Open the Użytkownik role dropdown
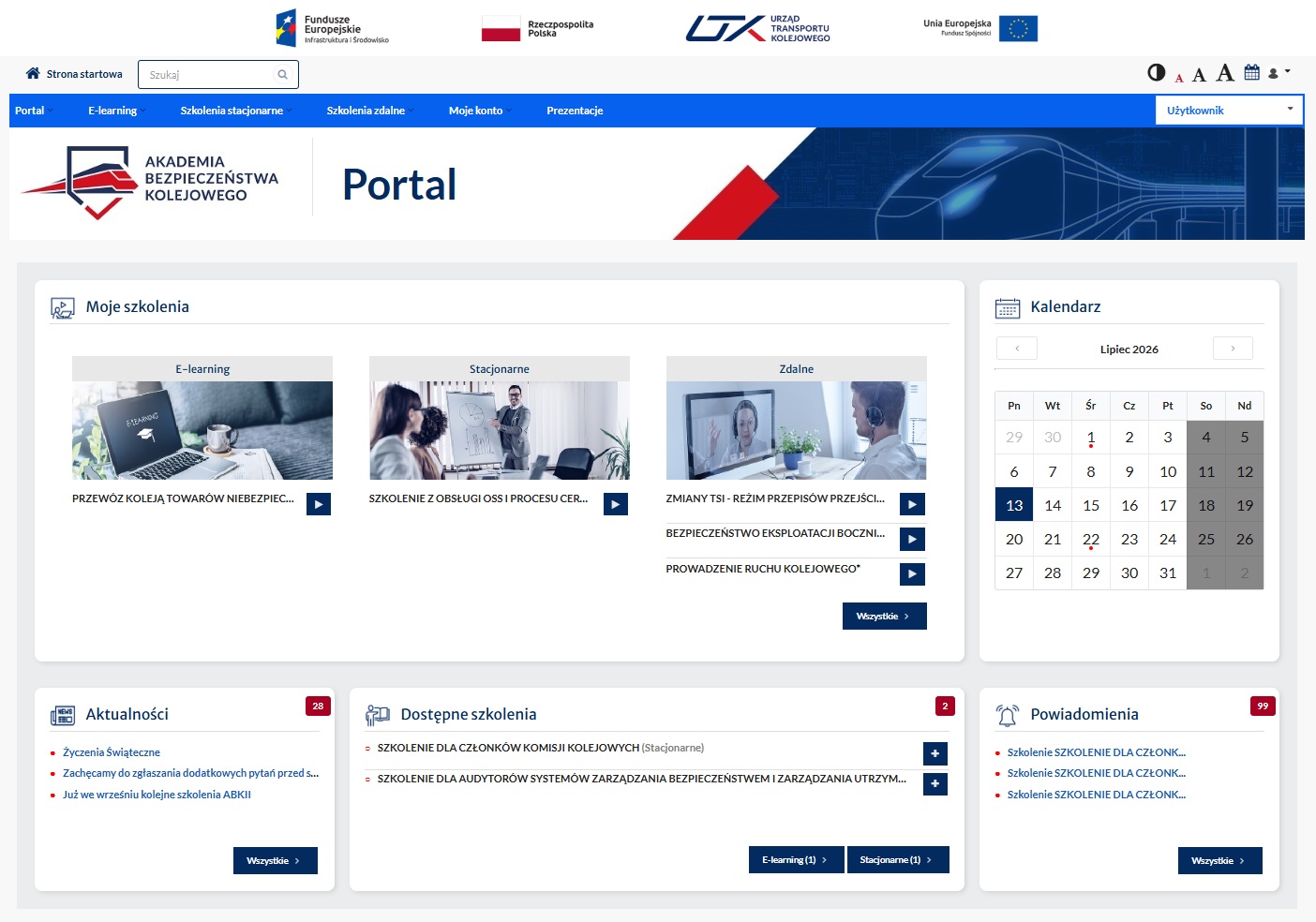 point(1229,111)
